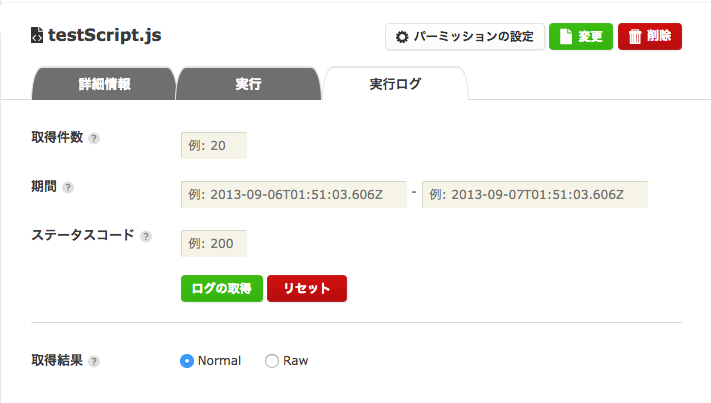Select the 実行ログ tab

(395, 83)
